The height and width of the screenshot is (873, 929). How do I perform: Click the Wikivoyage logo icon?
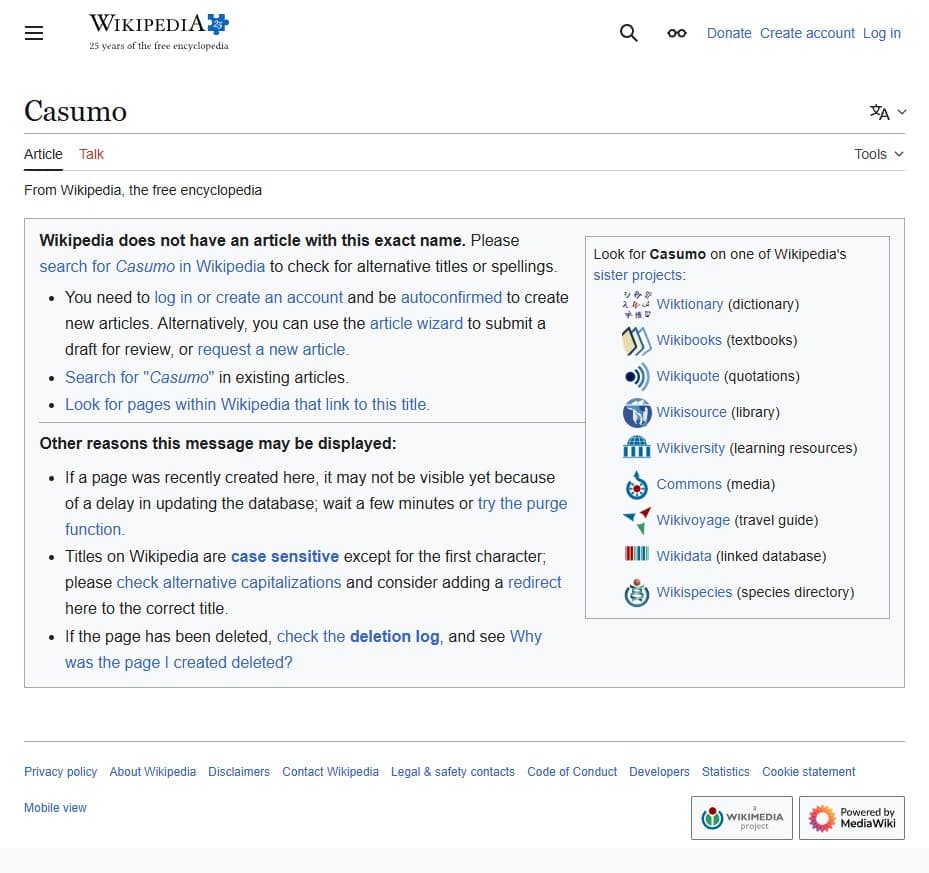click(638, 520)
